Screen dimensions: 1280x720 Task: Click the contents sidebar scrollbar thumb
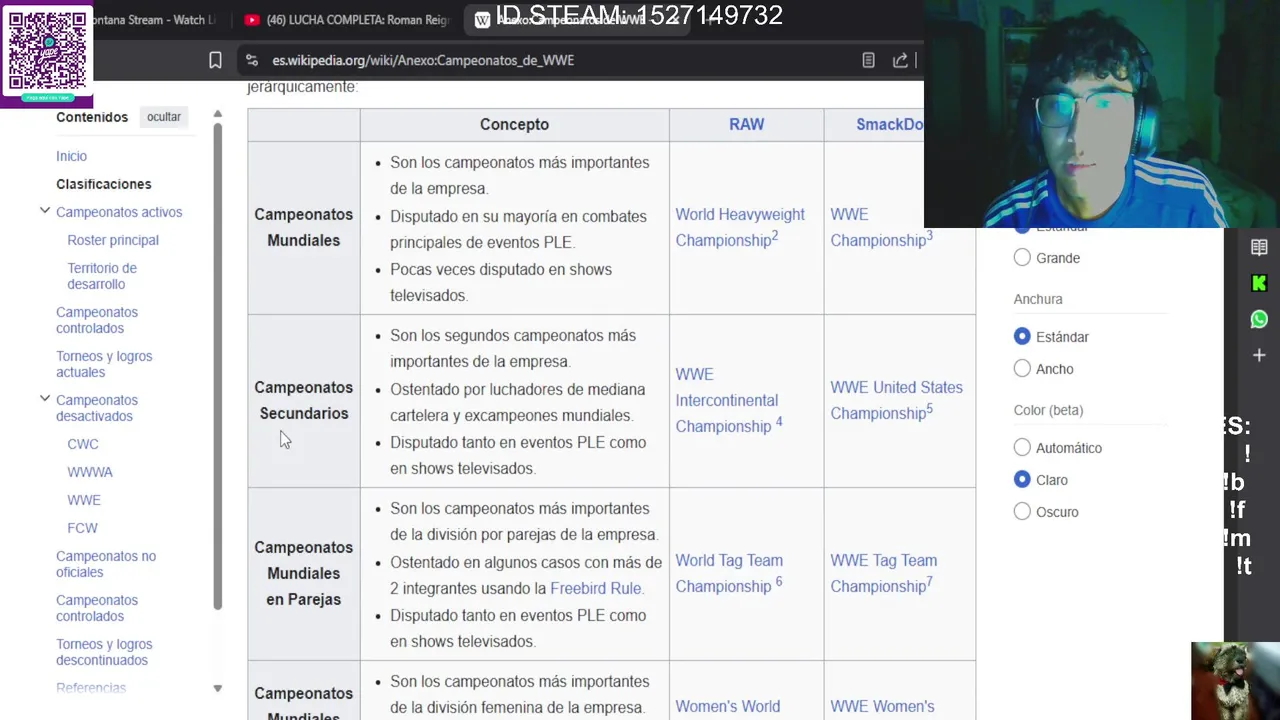(218, 367)
